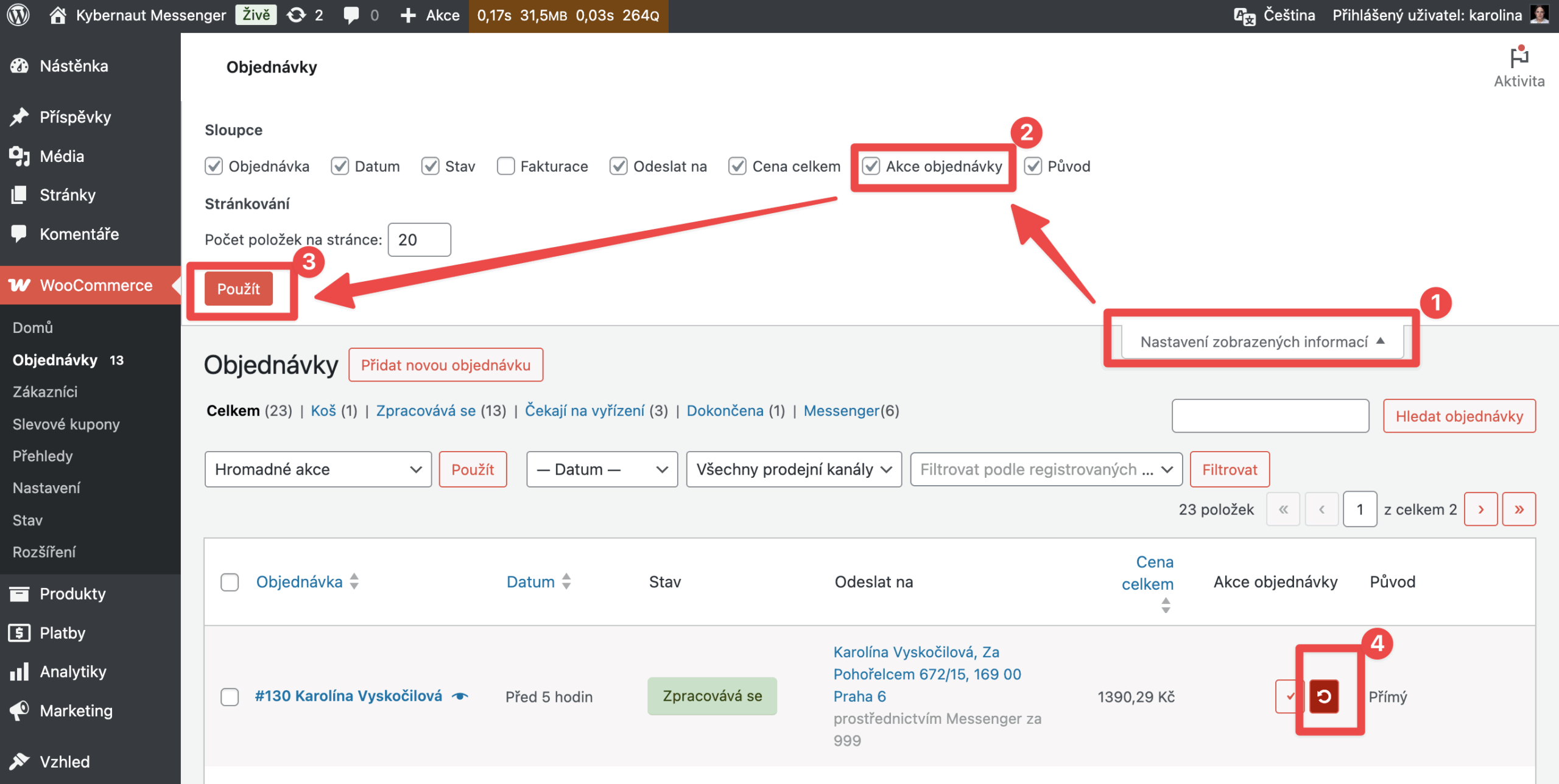Filter orders by Zpracovává se link
The height and width of the screenshot is (784, 1559).
coord(426,411)
